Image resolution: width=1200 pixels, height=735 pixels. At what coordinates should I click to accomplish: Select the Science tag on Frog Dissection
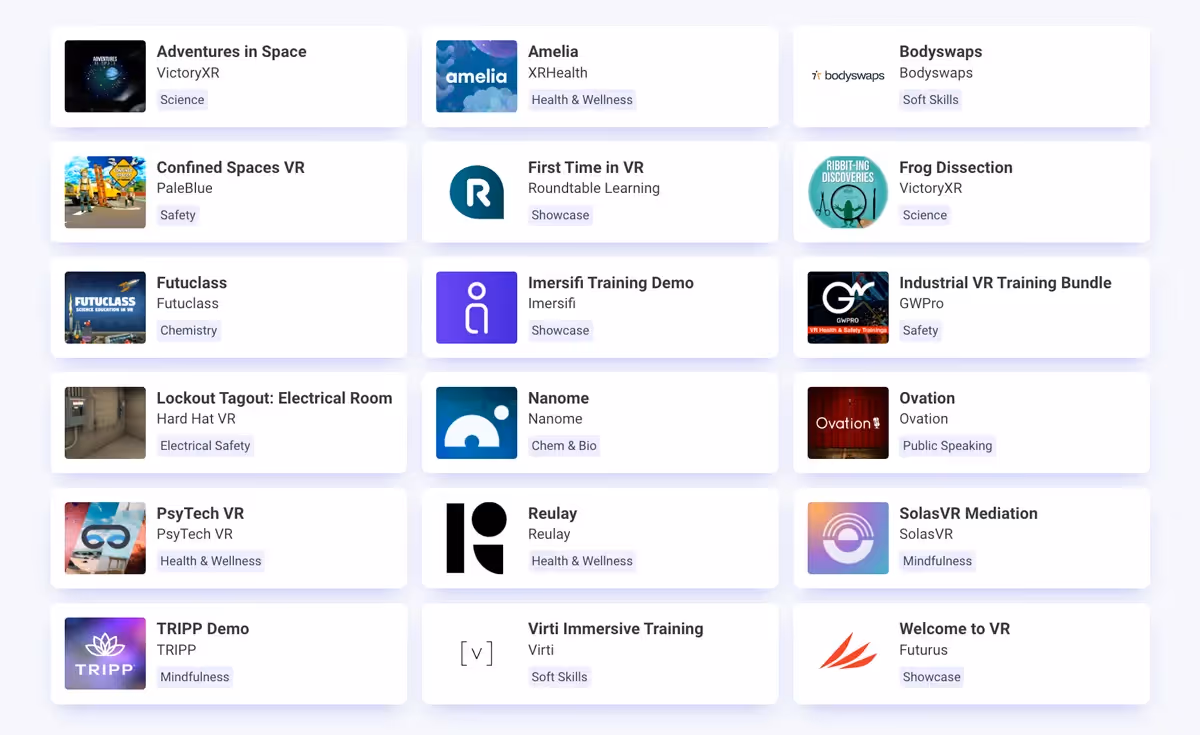(x=925, y=215)
